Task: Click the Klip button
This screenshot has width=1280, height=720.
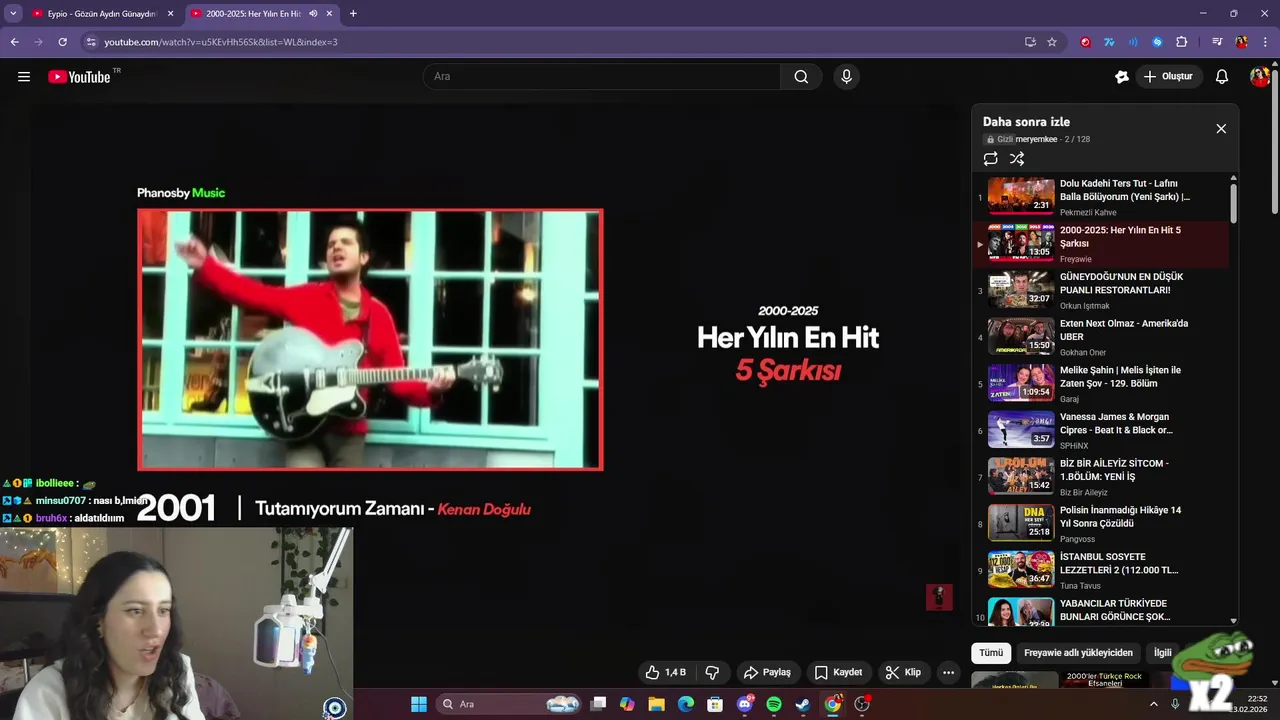Action: (x=903, y=672)
